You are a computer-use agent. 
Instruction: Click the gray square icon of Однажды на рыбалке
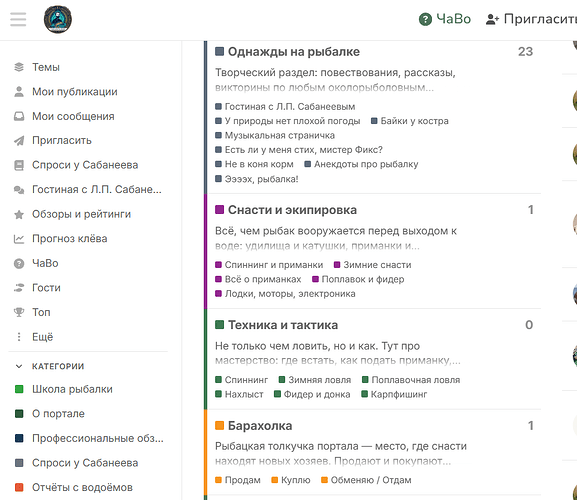click(219, 51)
